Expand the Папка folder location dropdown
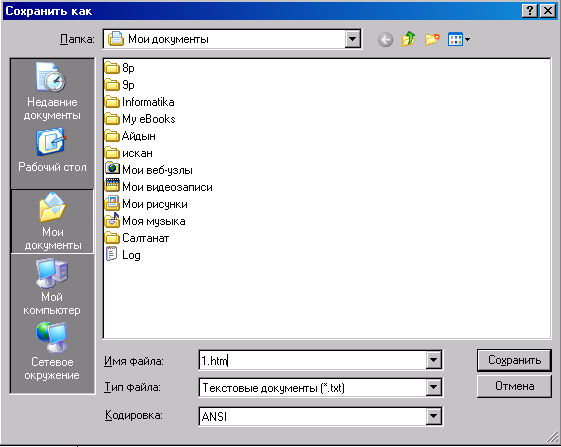 pos(352,39)
